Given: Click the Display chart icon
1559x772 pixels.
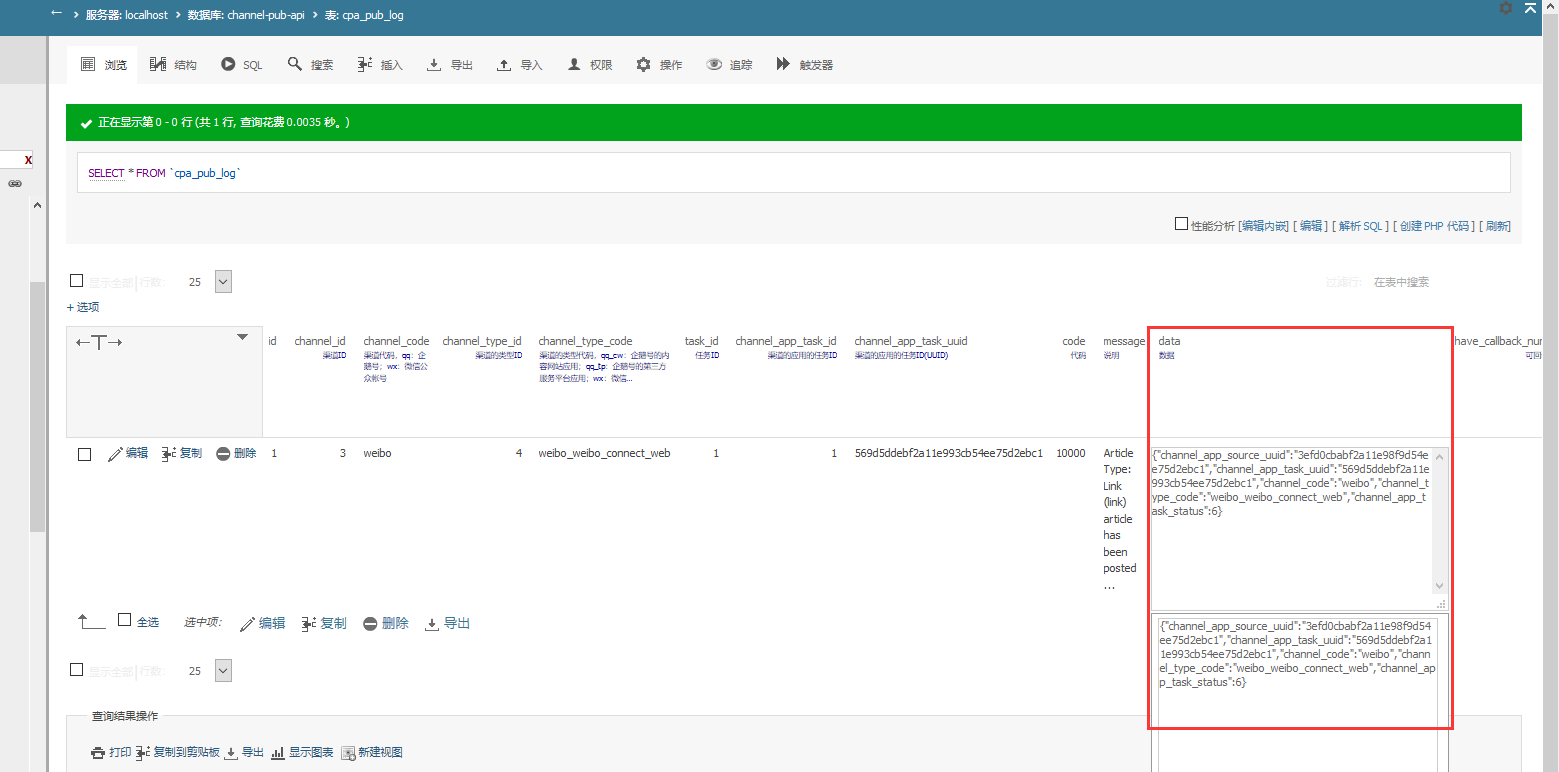Looking at the screenshot, I should click(x=278, y=753).
